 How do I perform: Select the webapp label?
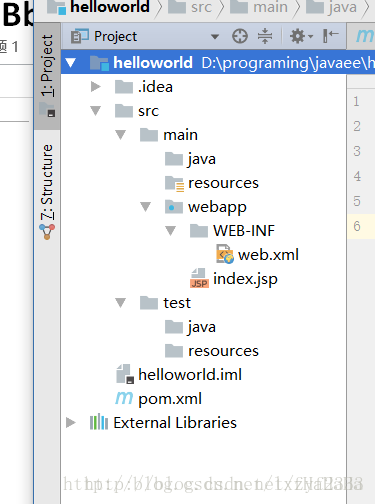217,208
